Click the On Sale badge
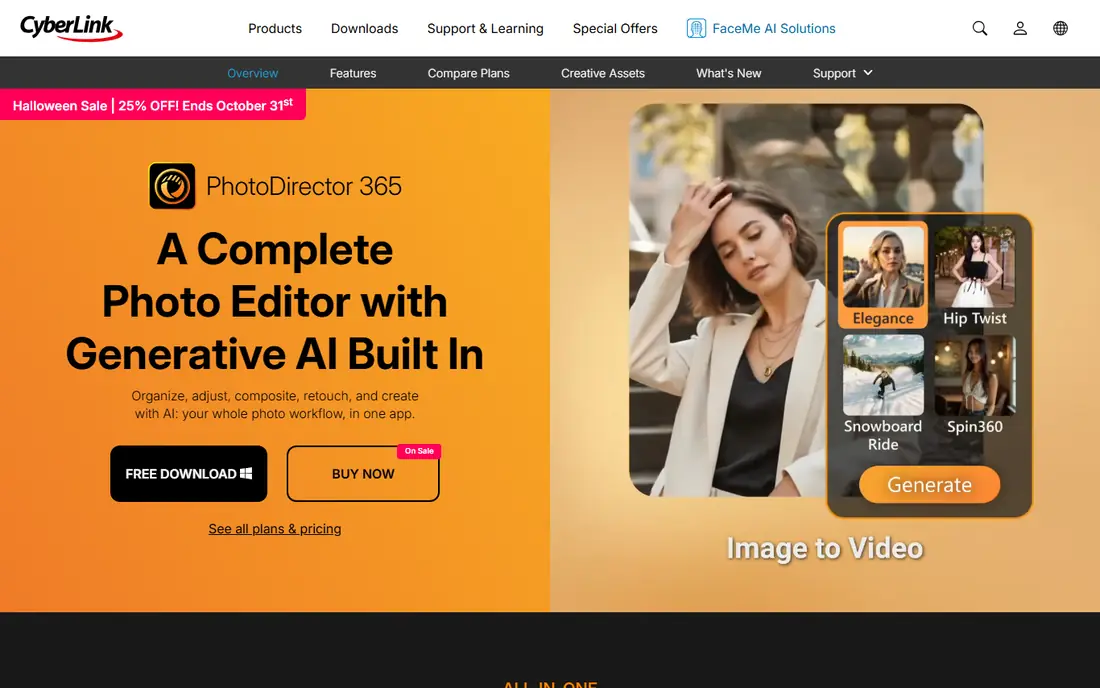 click(419, 451)
